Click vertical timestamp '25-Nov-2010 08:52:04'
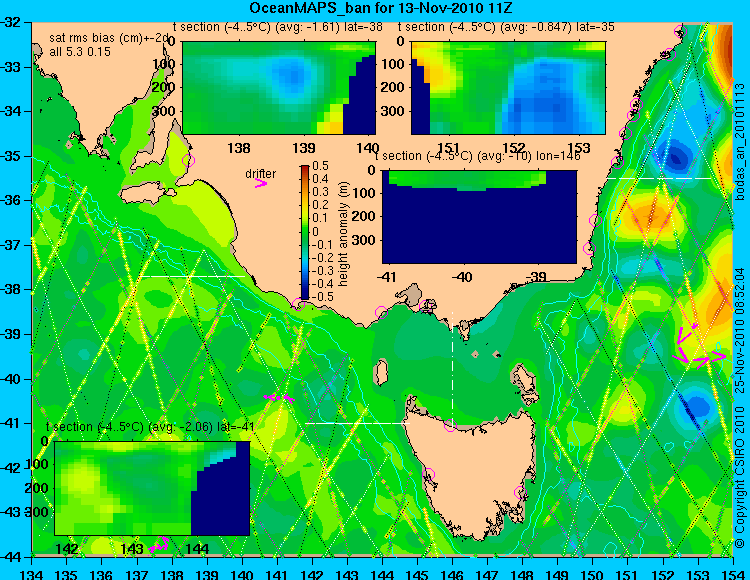The image size is (750, 580). [x=740, y=330]
